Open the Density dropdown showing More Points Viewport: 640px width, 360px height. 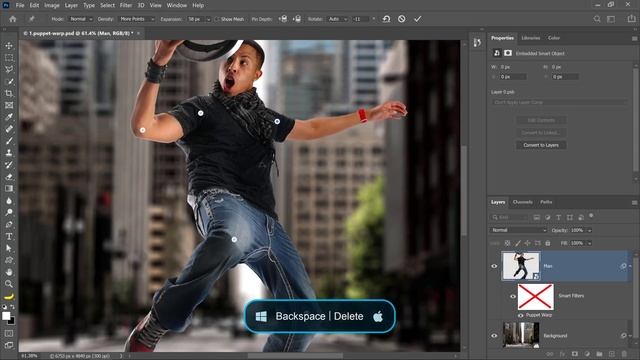point(137,19)
